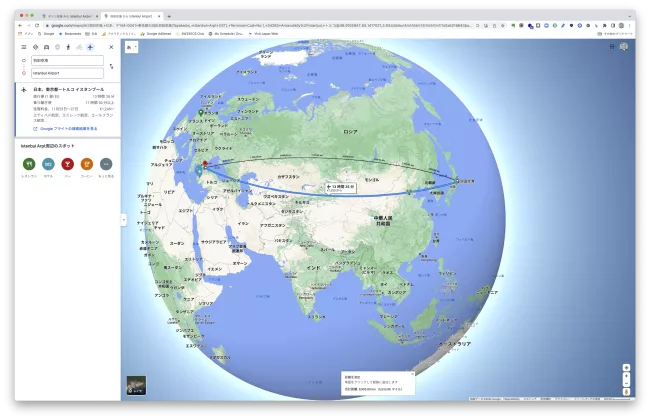The width and height of the screenshot is (650, 420).
Task: Open the map language dropdown
Action: (131, 46)
